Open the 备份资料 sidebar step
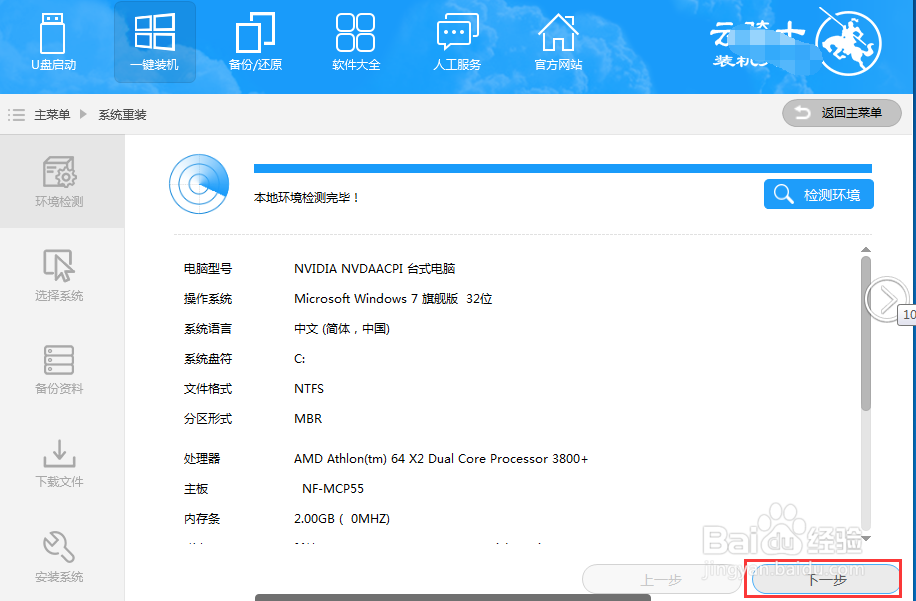This screenshot has width=916, height=601. click(59, 370)
